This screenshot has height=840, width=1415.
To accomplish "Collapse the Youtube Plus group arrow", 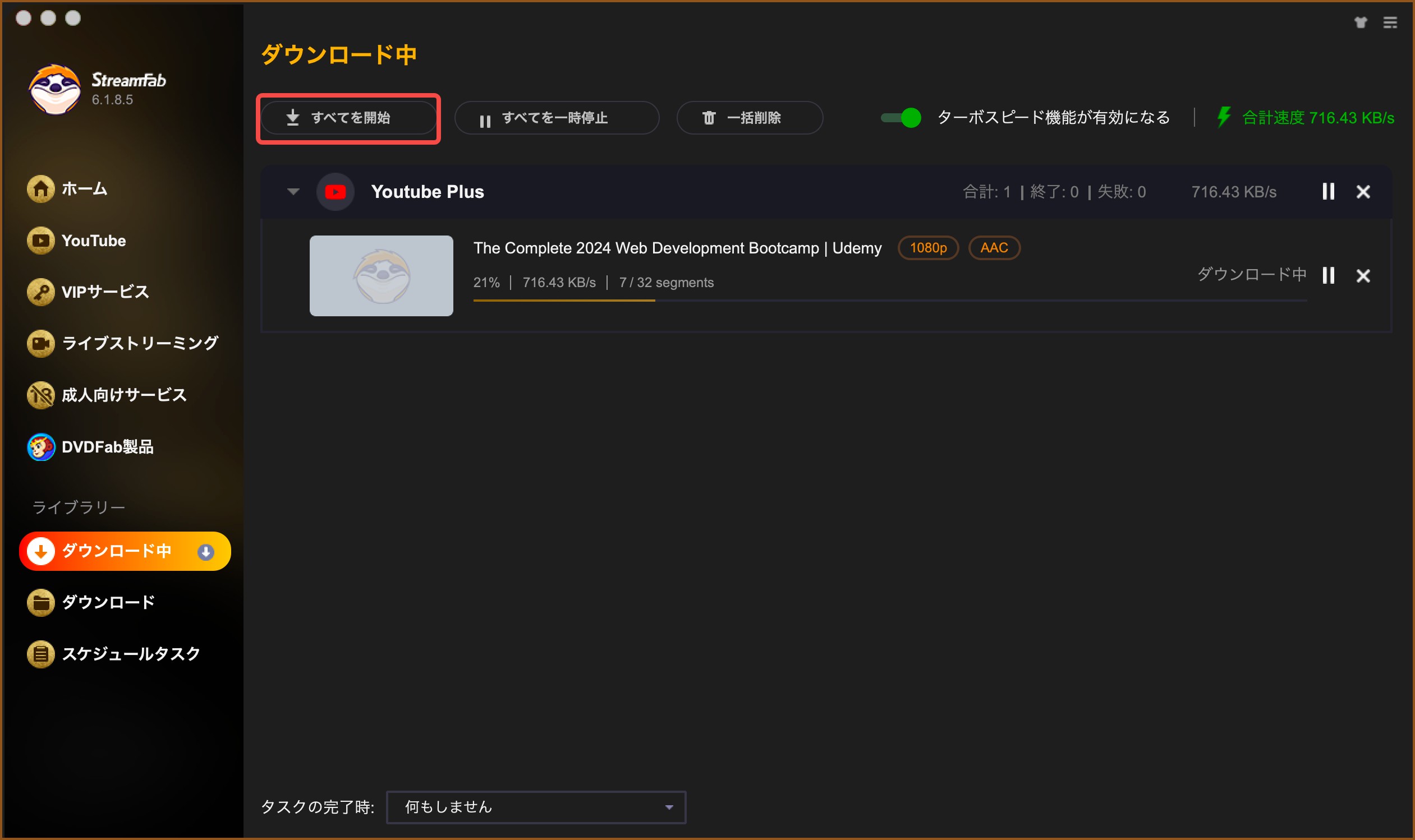I will click(x=293, y=191).
